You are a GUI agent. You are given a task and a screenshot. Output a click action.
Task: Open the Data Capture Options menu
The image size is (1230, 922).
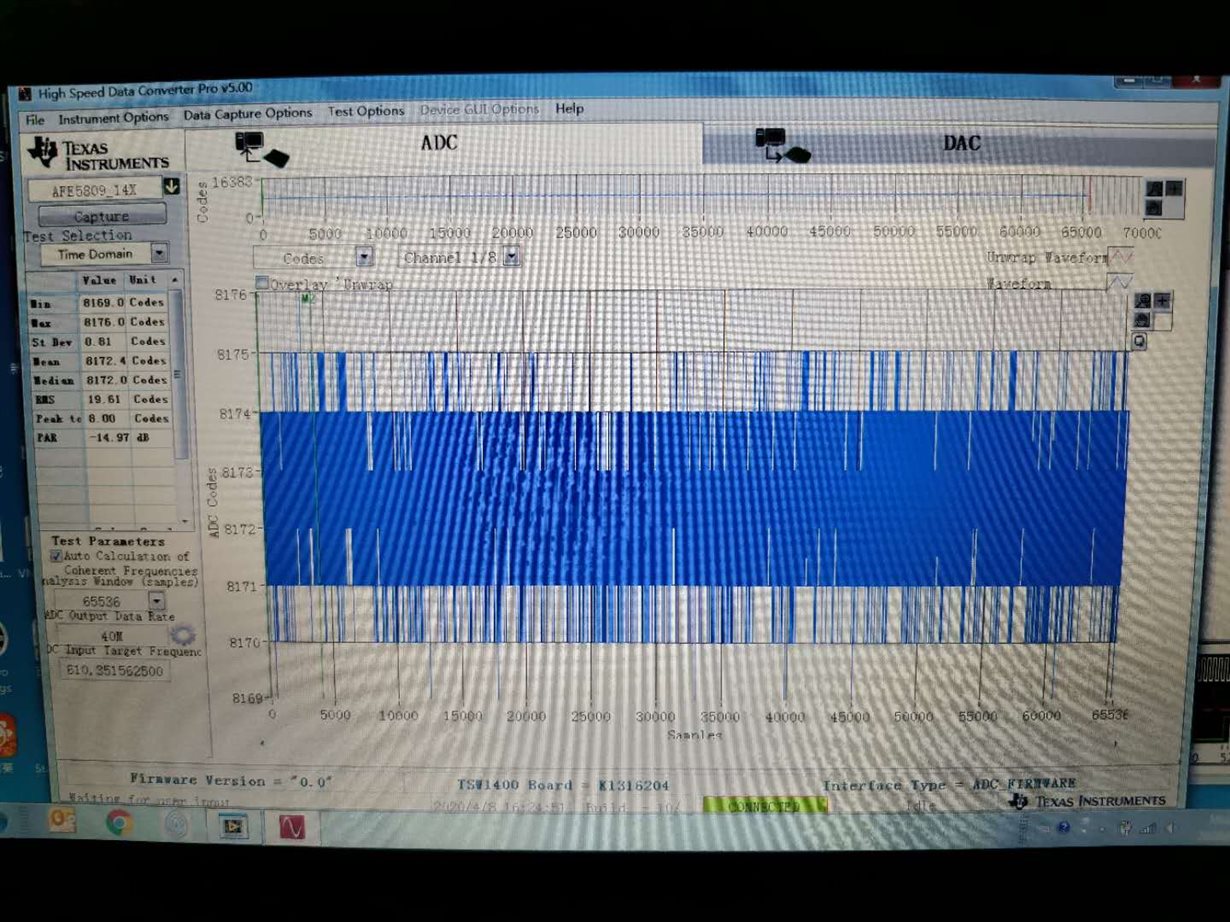248,114
